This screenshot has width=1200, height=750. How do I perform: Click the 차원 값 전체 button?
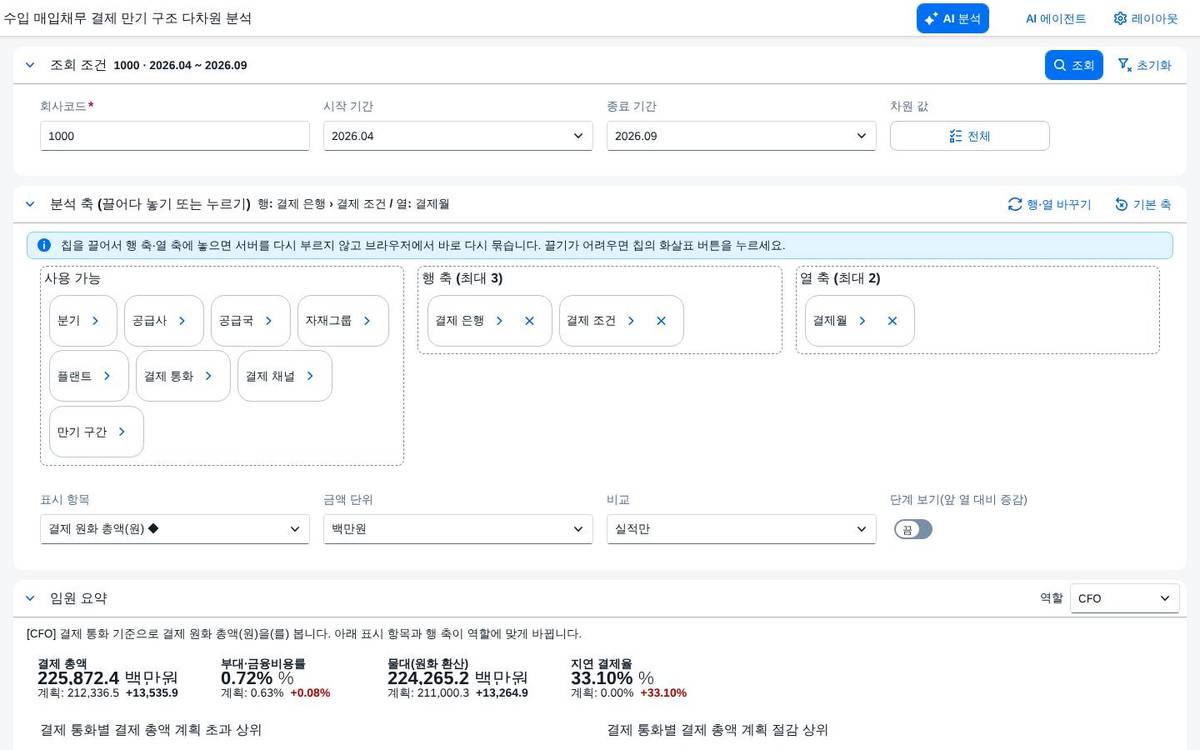click(969, 136)
